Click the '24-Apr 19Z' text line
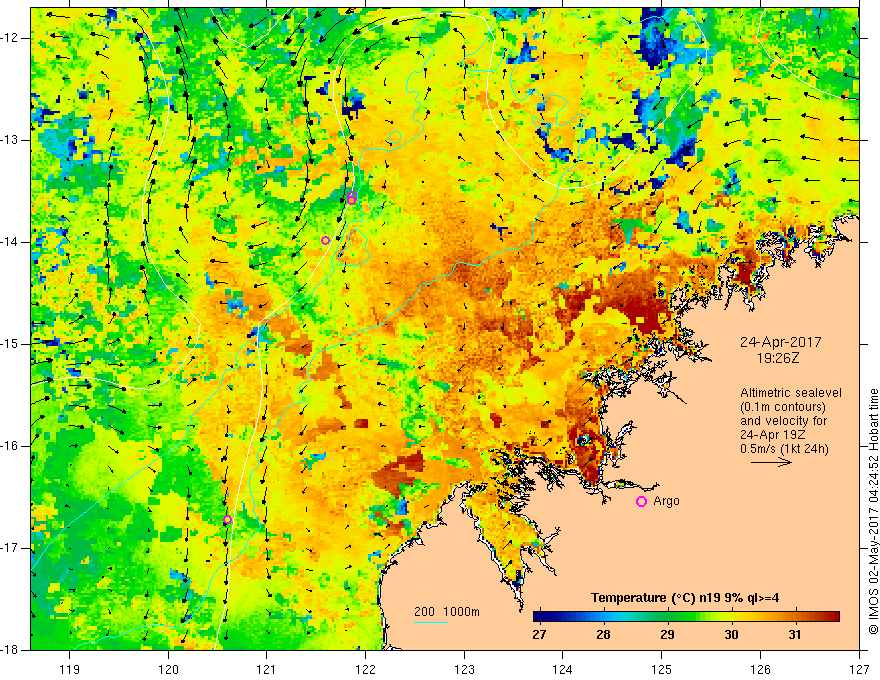 772,435
